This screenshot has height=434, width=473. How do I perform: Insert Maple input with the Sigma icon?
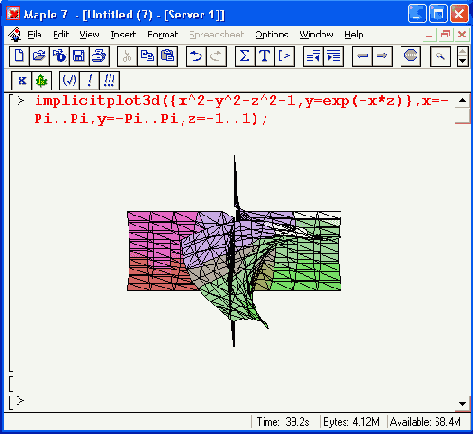pyautogui.click(x=245, y=56)
